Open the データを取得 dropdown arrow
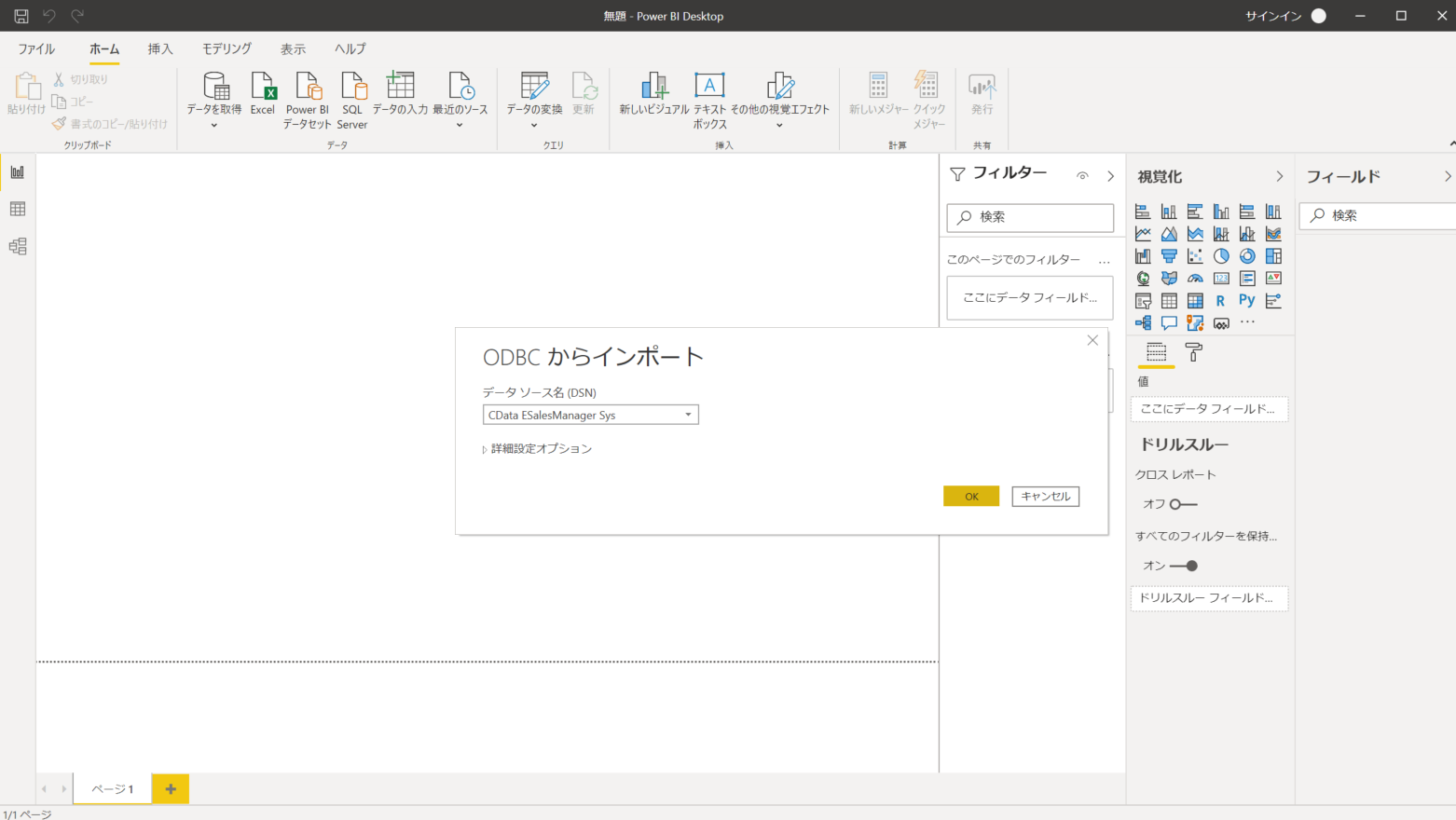 213,125
